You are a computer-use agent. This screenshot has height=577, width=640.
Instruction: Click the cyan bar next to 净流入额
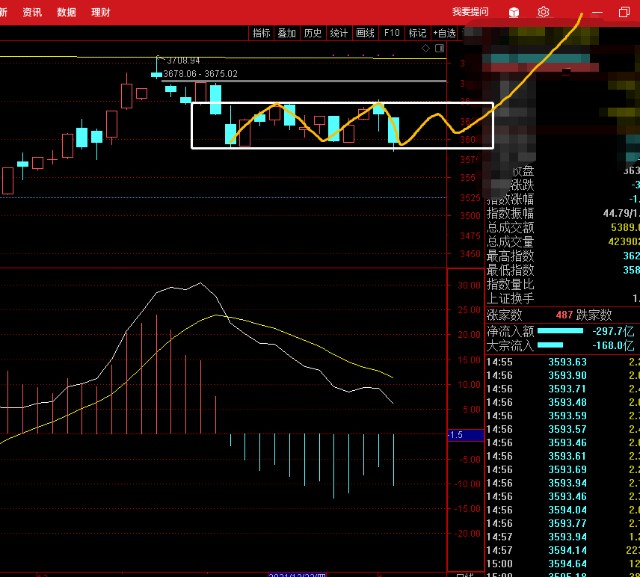coord(560,331)
